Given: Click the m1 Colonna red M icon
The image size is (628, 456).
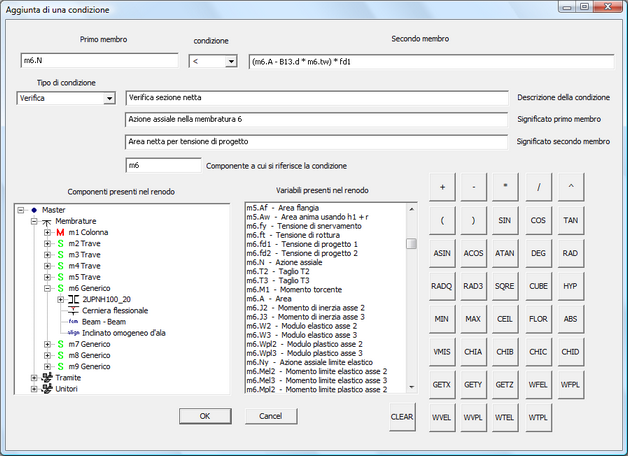Looking at the screenshot, I should pos(60,232).
